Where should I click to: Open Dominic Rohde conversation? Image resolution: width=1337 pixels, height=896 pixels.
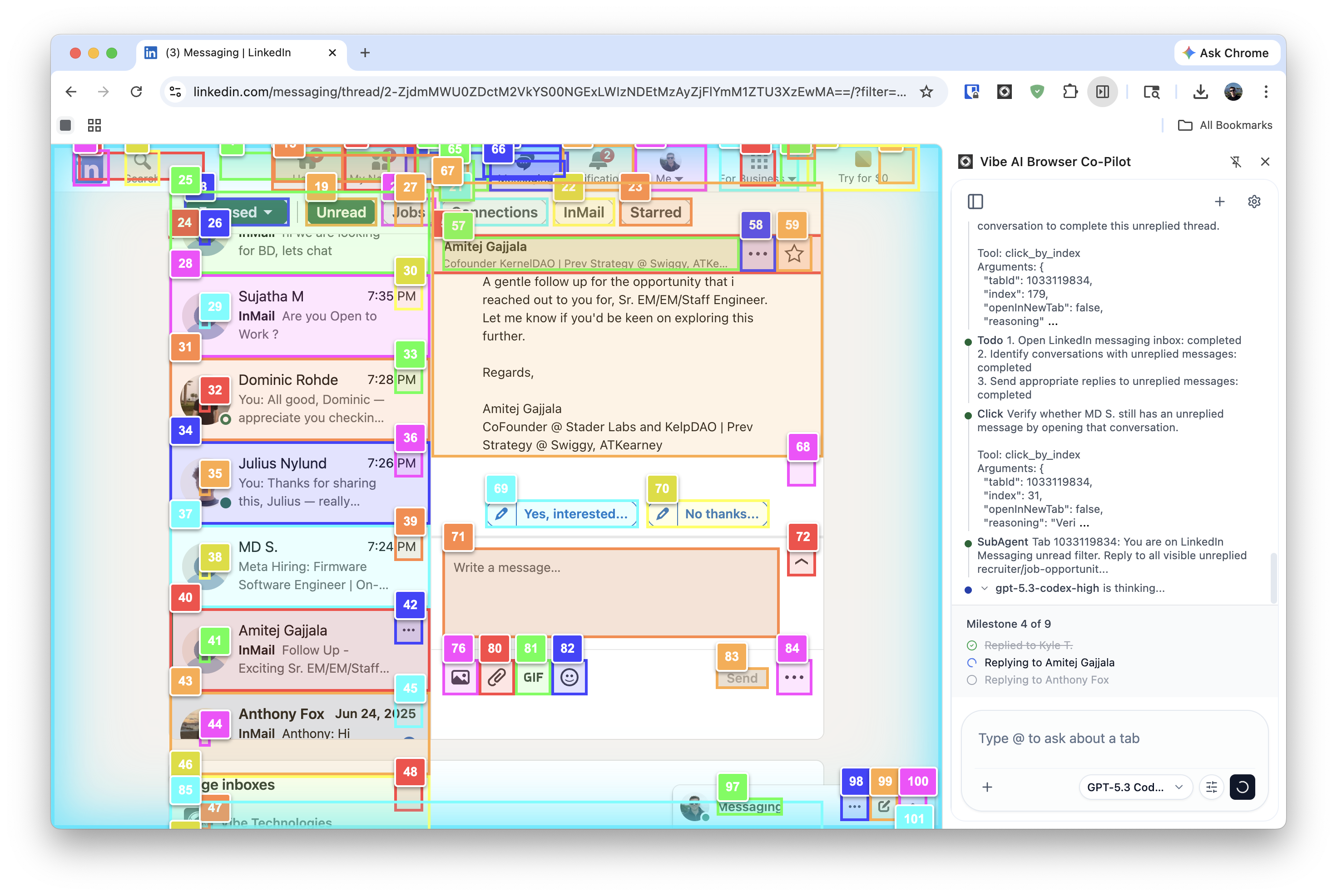[x=300, y=399]
